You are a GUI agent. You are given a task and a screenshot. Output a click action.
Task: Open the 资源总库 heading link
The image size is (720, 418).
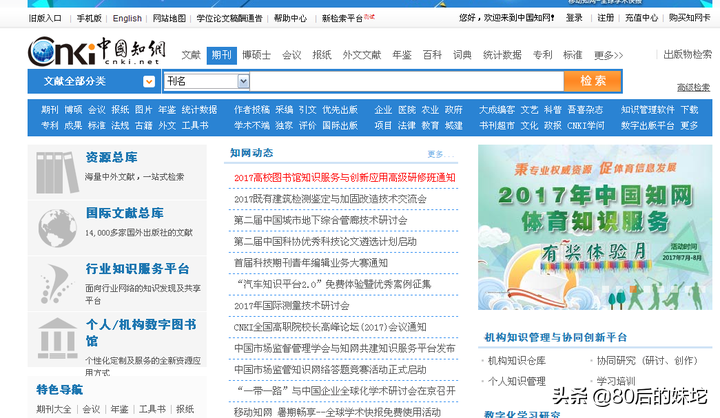[x=112, y=158]
